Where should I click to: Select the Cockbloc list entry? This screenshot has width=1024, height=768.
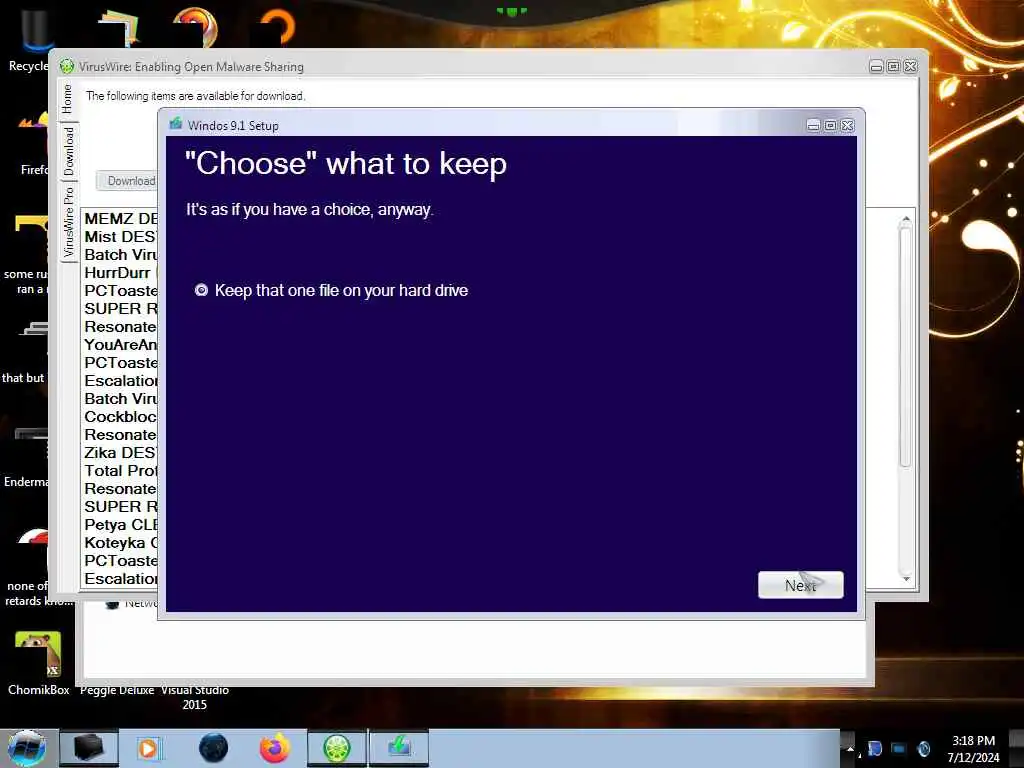pos(120,417)
